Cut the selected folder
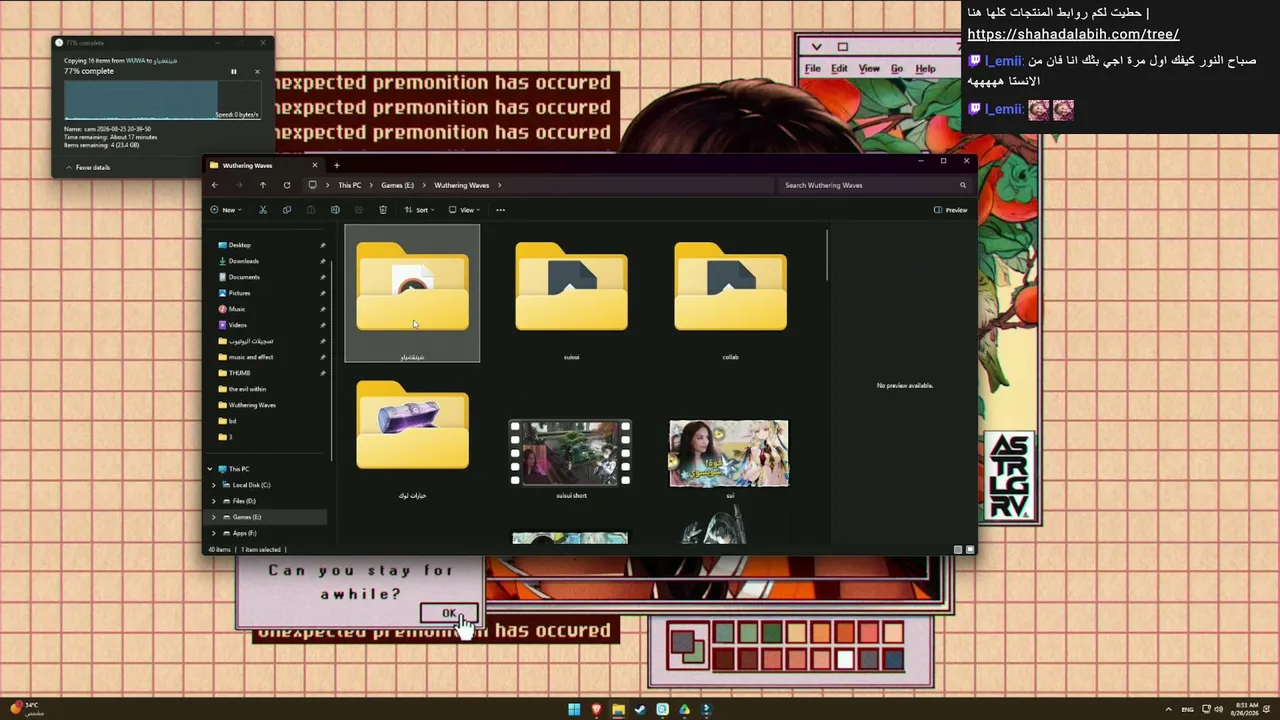 263,210
